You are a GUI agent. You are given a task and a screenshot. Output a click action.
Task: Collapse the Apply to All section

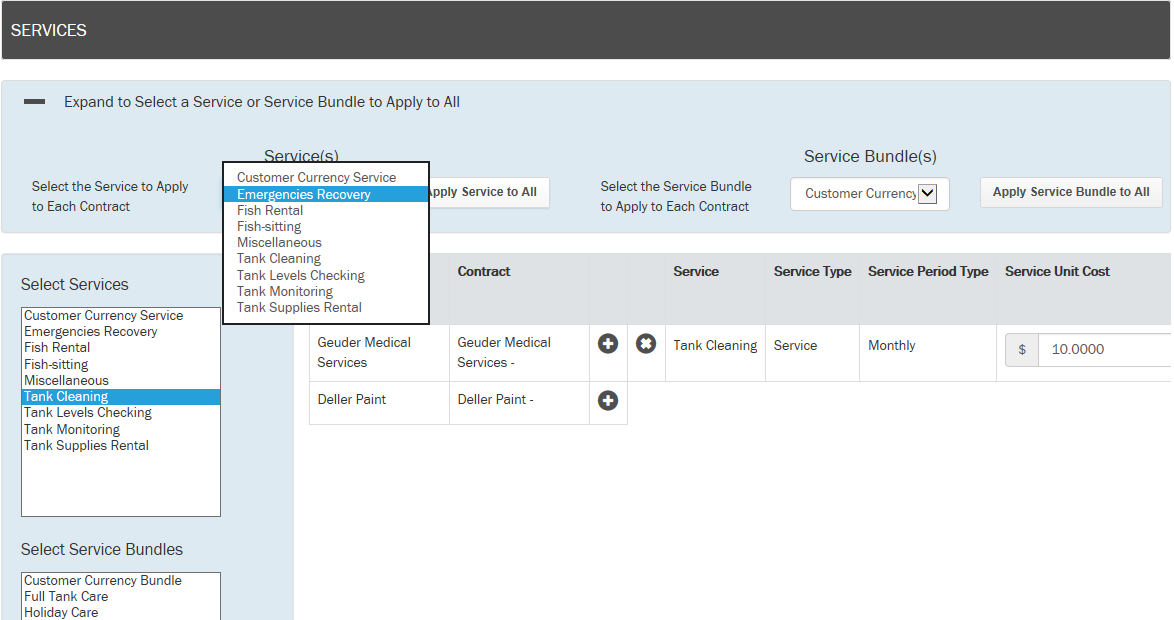[x=35, y=102]
